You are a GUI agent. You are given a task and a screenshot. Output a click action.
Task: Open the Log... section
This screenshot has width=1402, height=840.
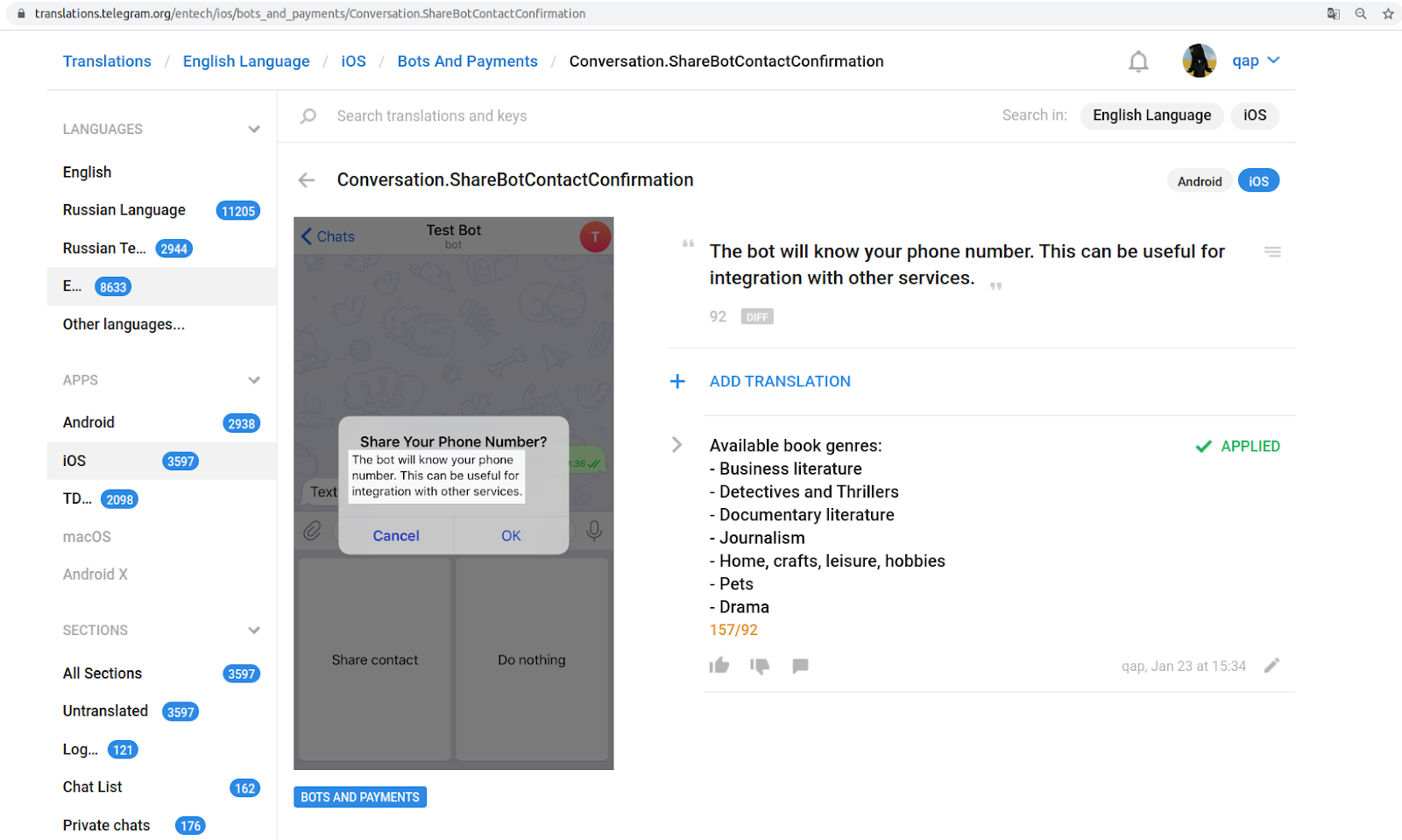coord(161,750)
